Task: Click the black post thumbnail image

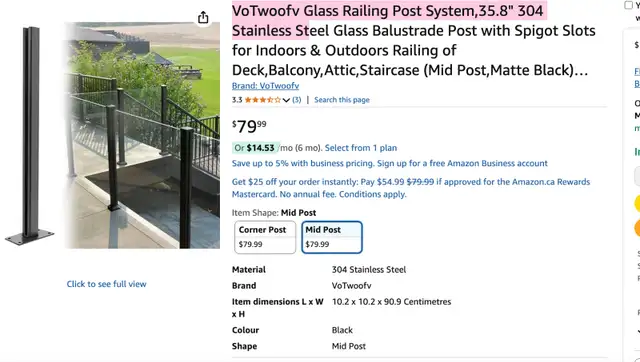Action: pos(30,136)
